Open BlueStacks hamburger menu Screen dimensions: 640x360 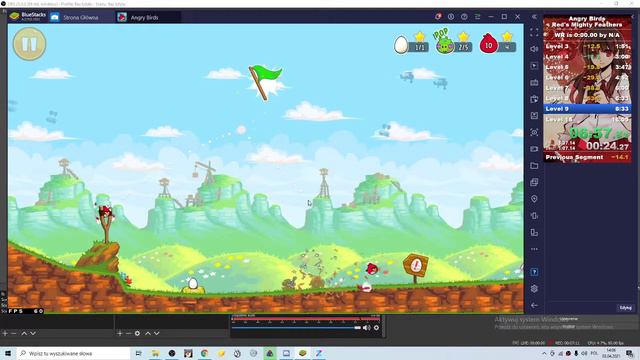pos(477,17)
